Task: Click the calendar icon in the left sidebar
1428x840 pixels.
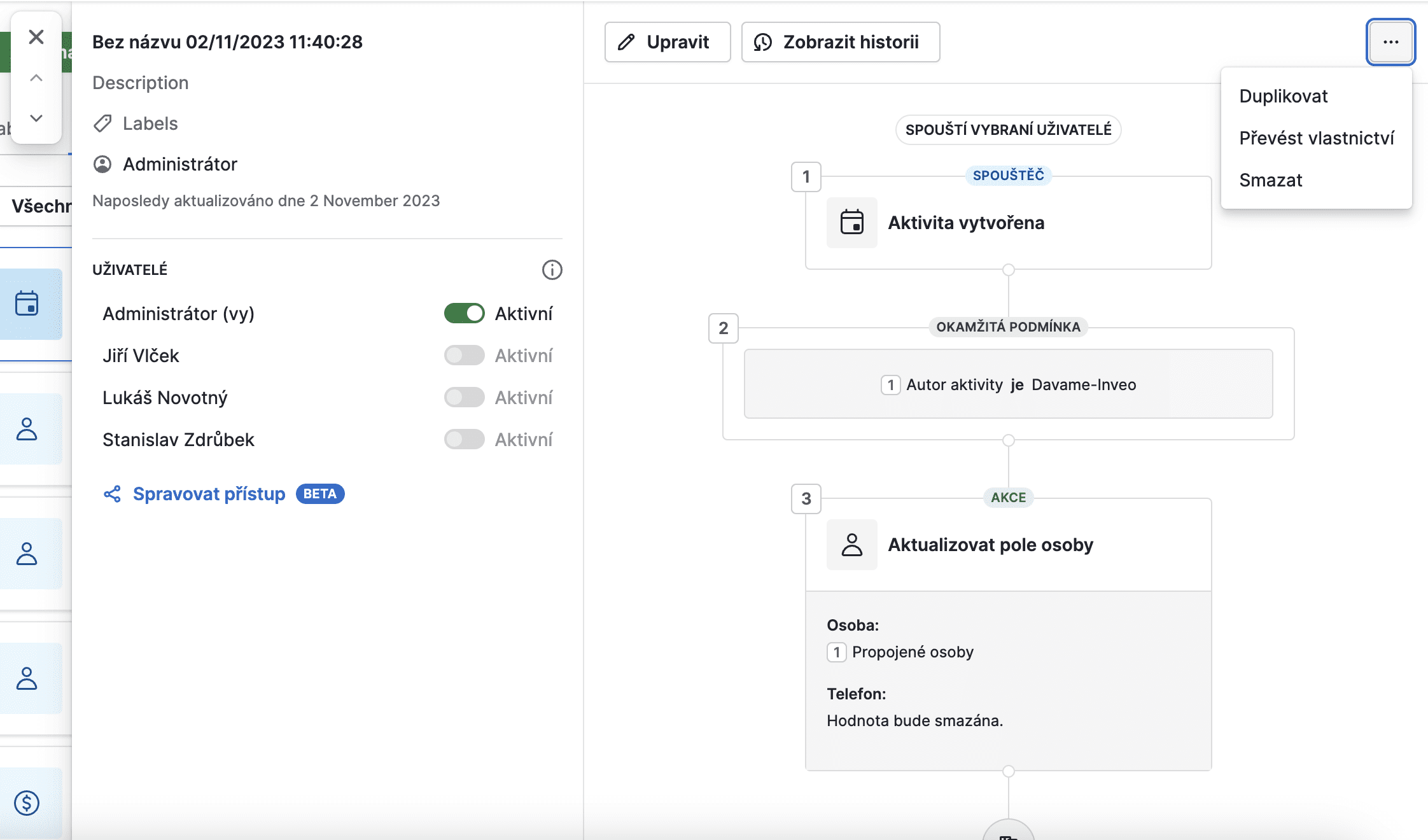Action: tap(27, 304)
